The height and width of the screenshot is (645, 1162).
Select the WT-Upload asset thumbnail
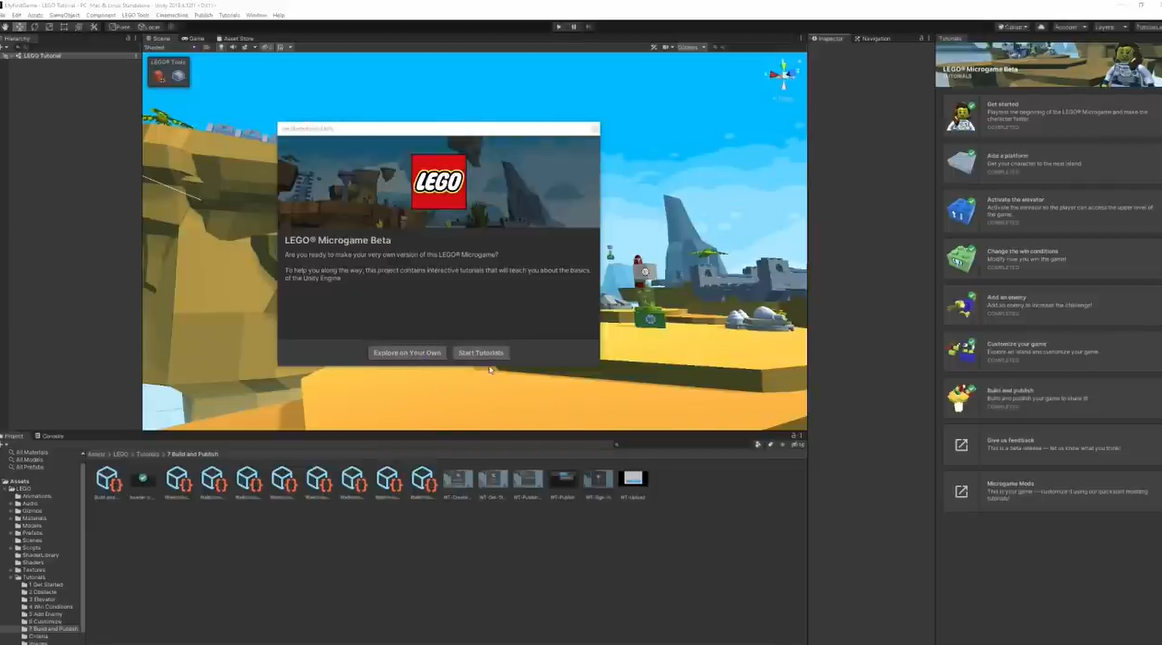pyautogui.click(x=633, y=484)
